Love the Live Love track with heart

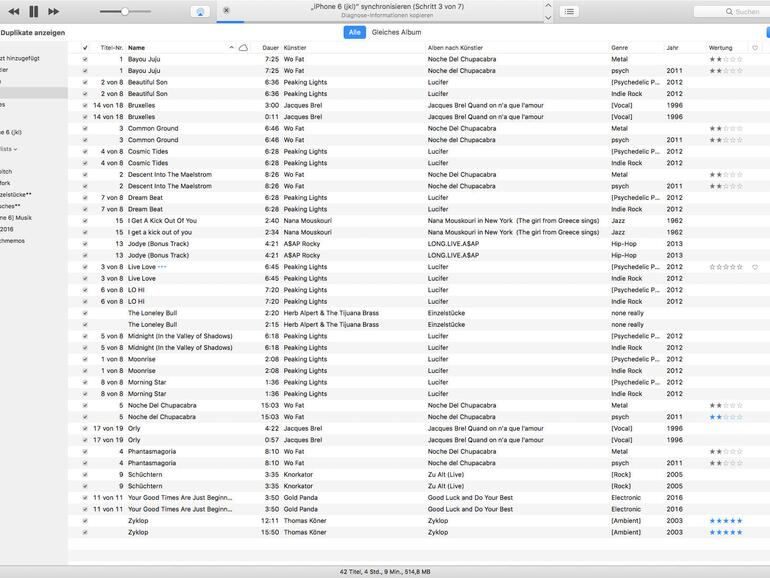(755, 267)
